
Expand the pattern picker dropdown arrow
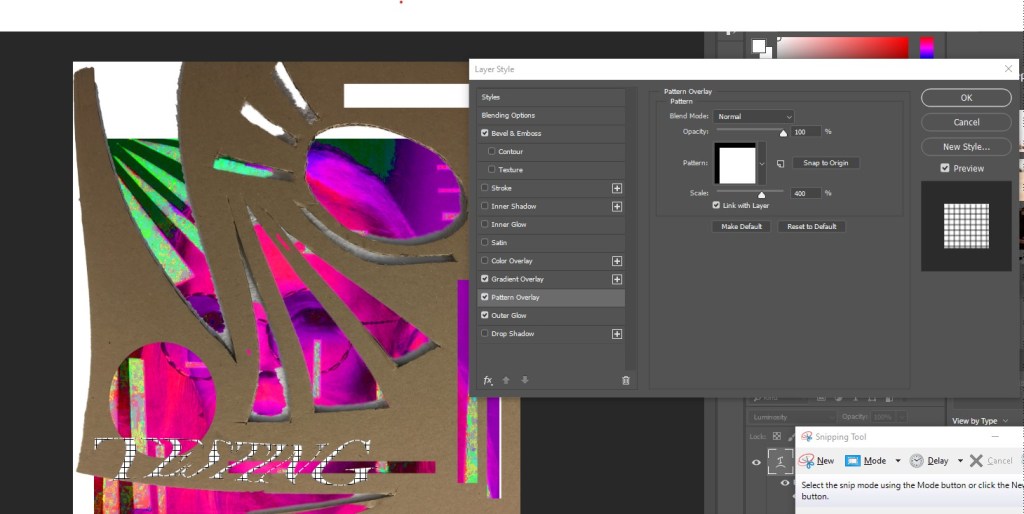click(x=762, y=162)
